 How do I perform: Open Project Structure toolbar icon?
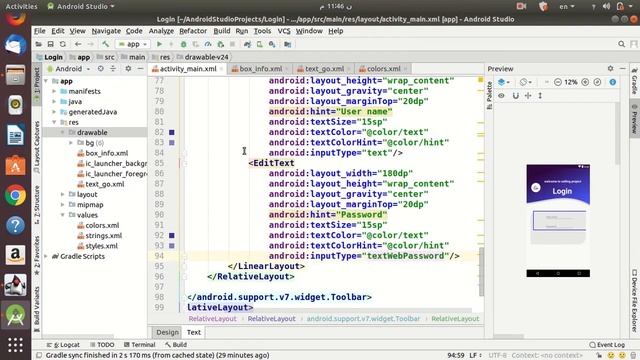287,44
